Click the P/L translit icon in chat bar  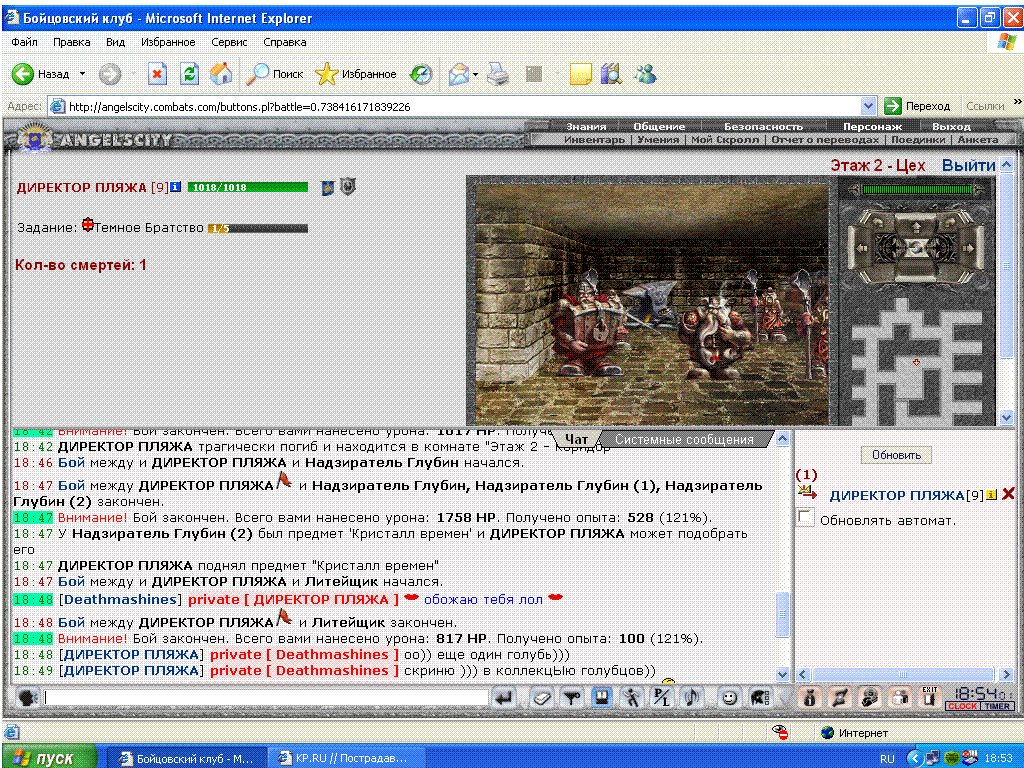[662, 697]
